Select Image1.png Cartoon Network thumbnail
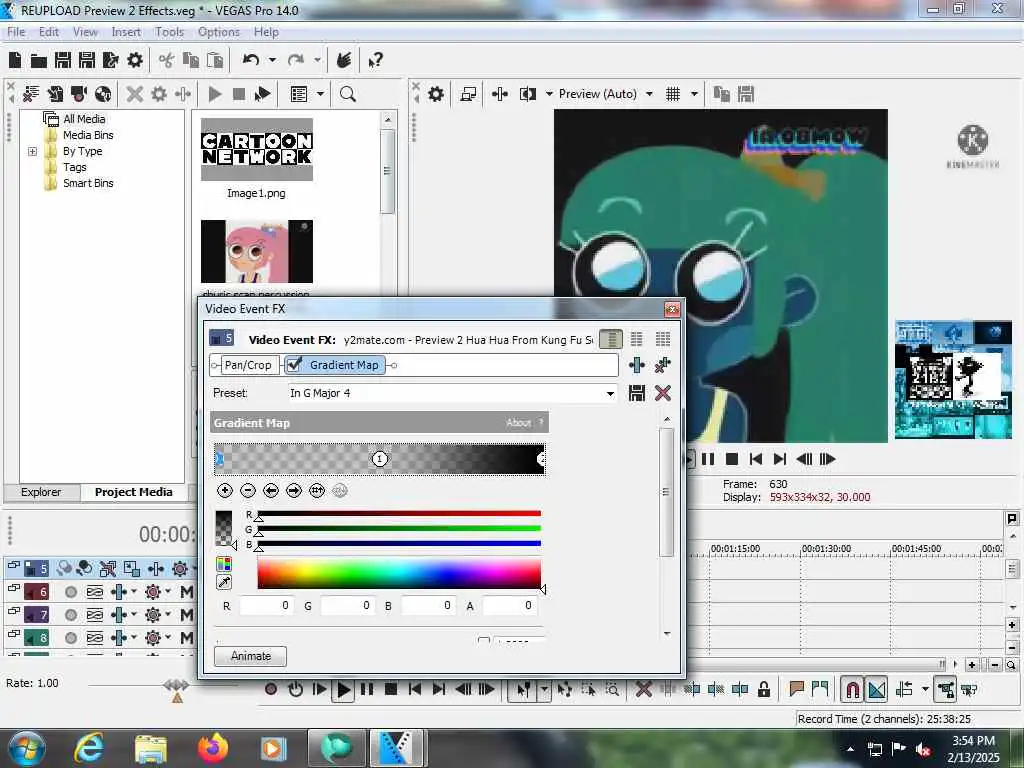The width and height of the screenshot is (1024, 768). [257, 150]
